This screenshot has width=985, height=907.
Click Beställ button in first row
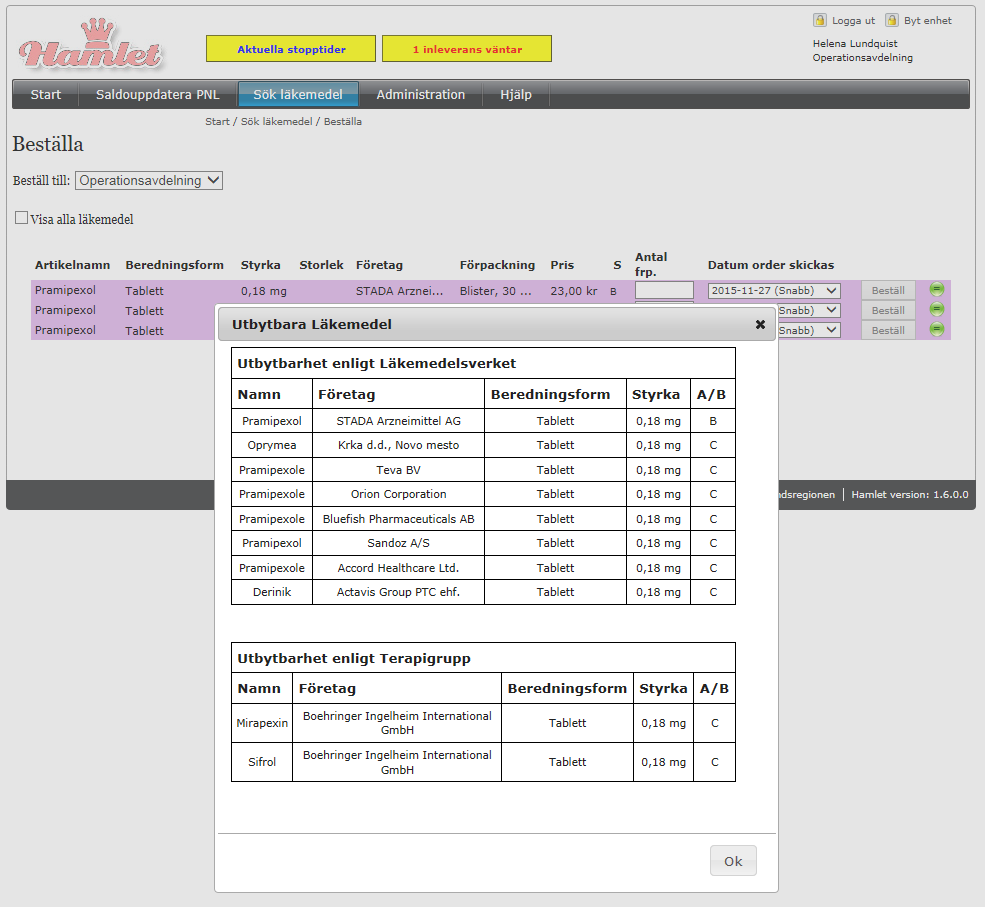pyautogui.click(x=888, y=291)
